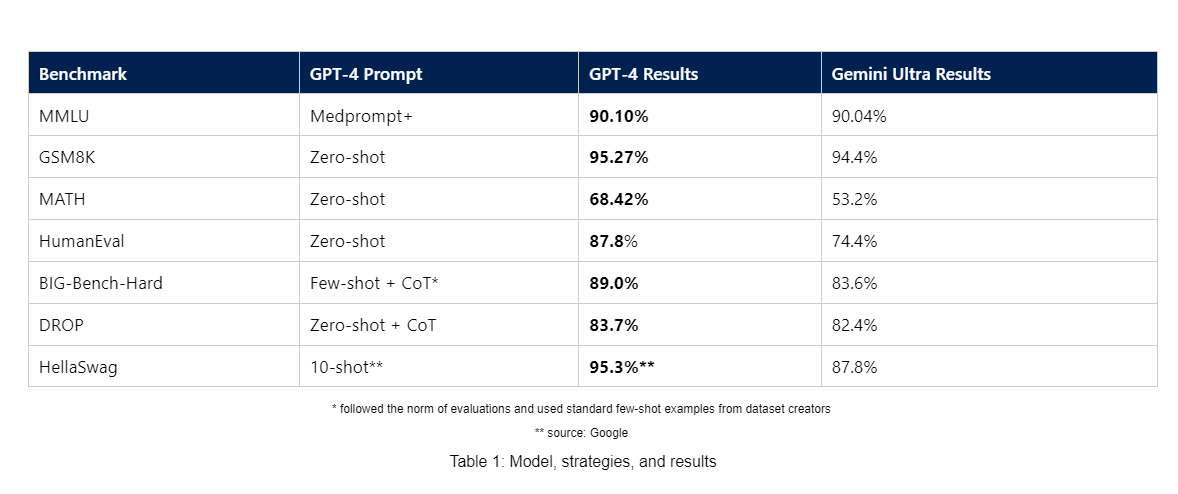The width and height of the screenshot is (1178, 494).
Task: Click the GPT-4 Results column header
Action: click(x=644, y=74)
